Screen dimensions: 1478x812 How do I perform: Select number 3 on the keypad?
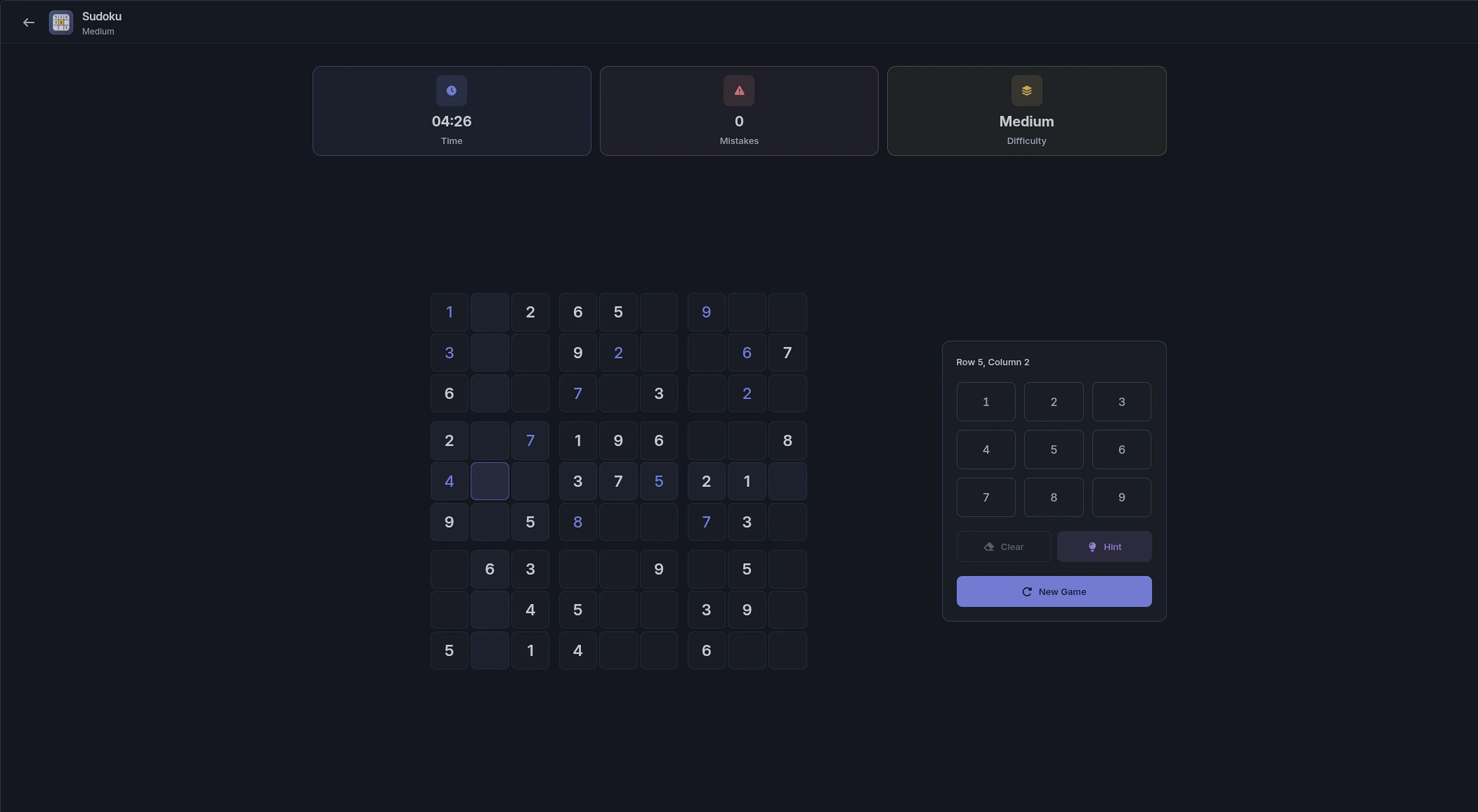[x=1122, y=402]
